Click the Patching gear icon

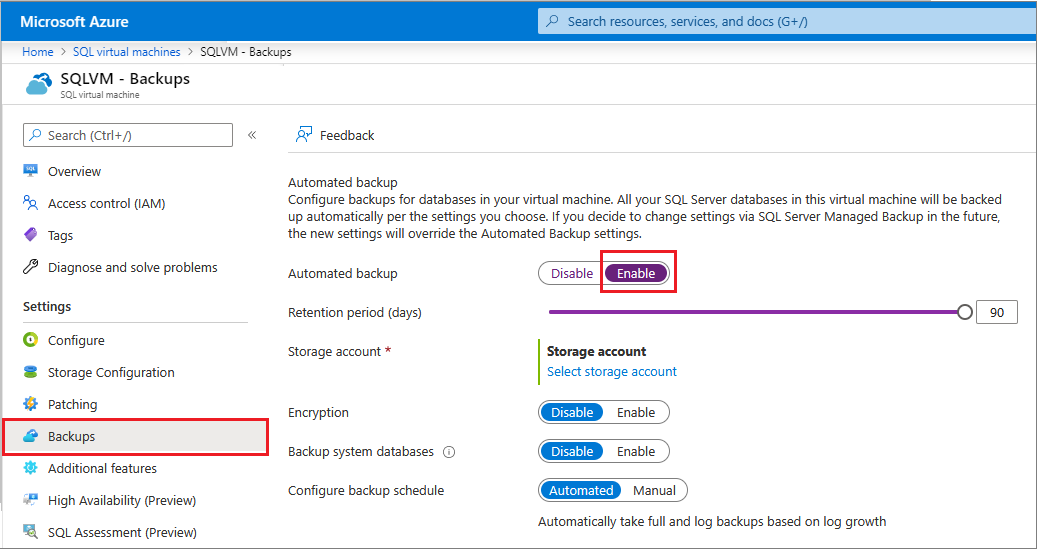pyautogui.click(x=30, y=404)
